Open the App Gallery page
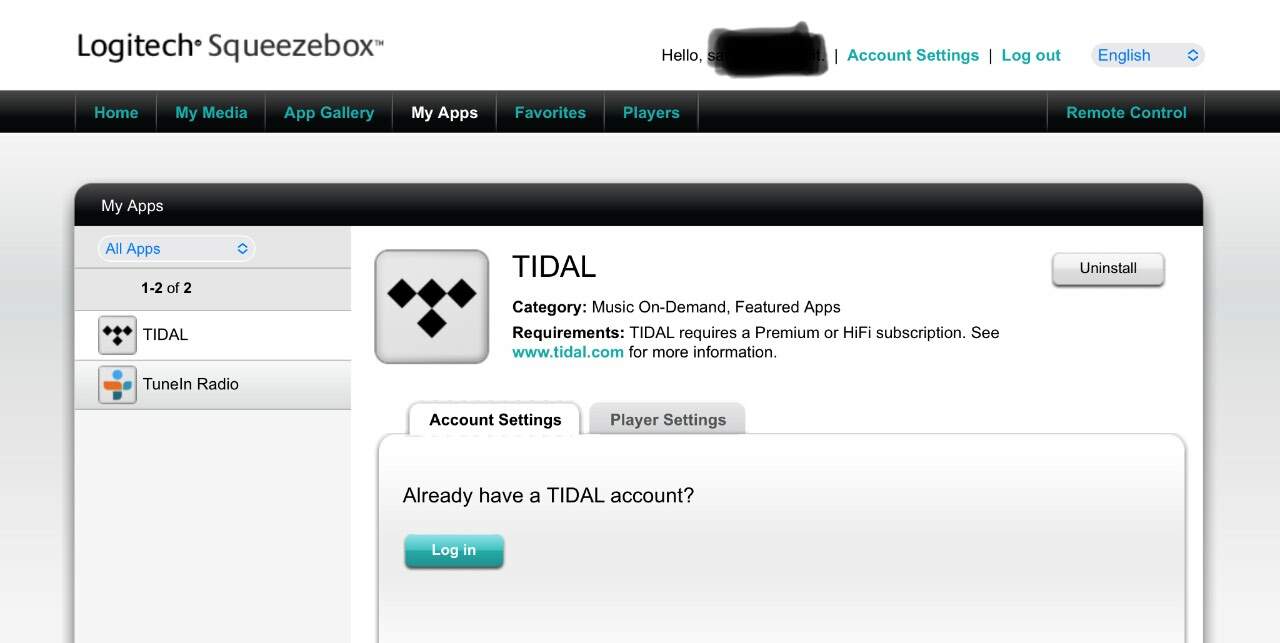The width and height of the screenshot is (1280, 643). (329, 112)
